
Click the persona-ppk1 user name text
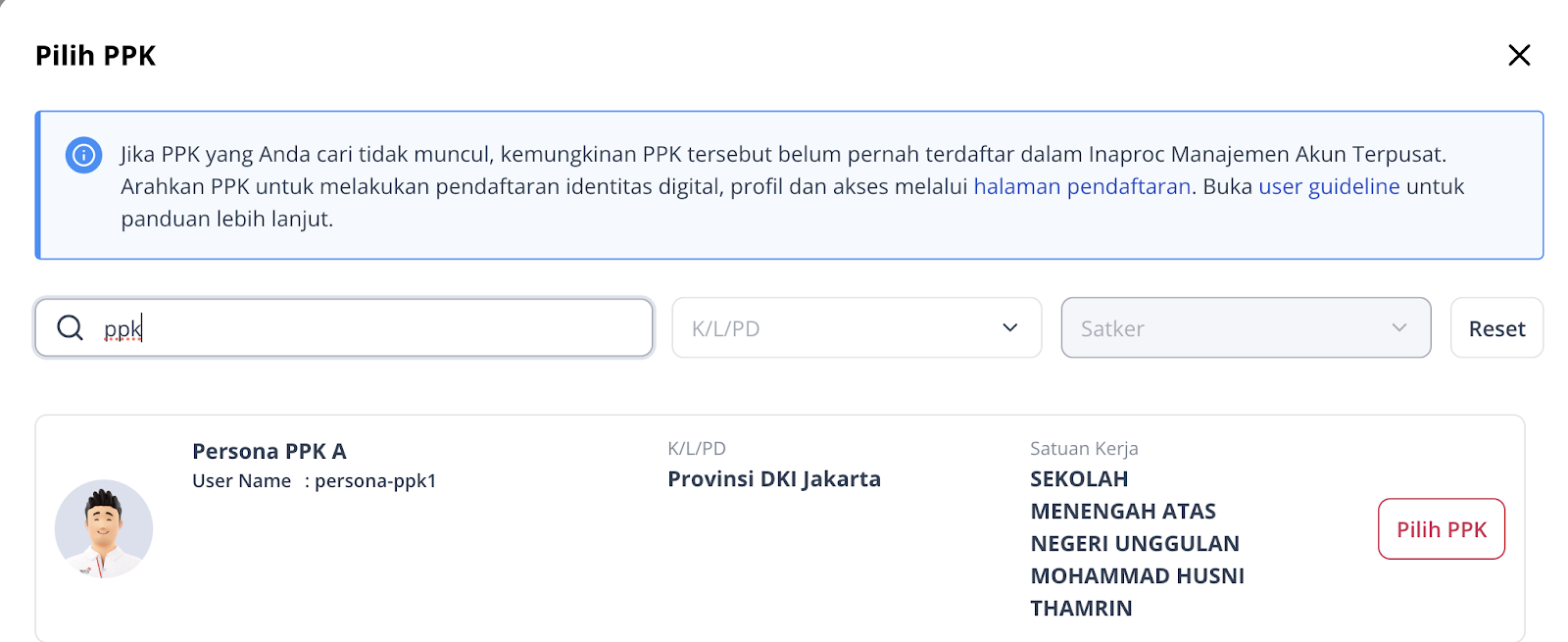(x=375, y=481)
